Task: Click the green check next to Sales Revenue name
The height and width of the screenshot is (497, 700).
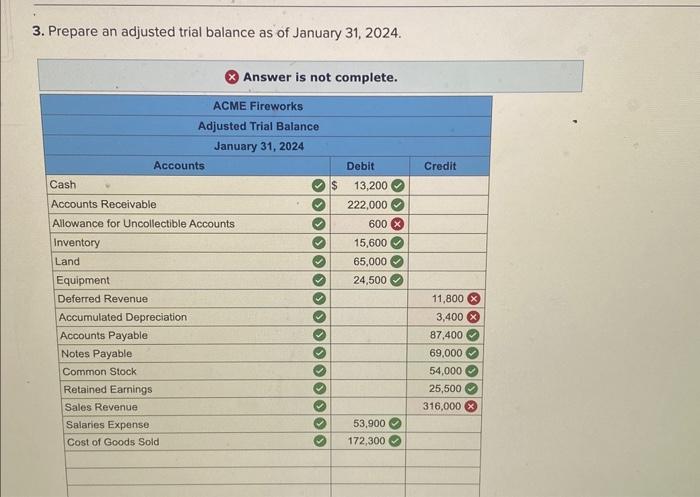Action: (x=318, y=406)
